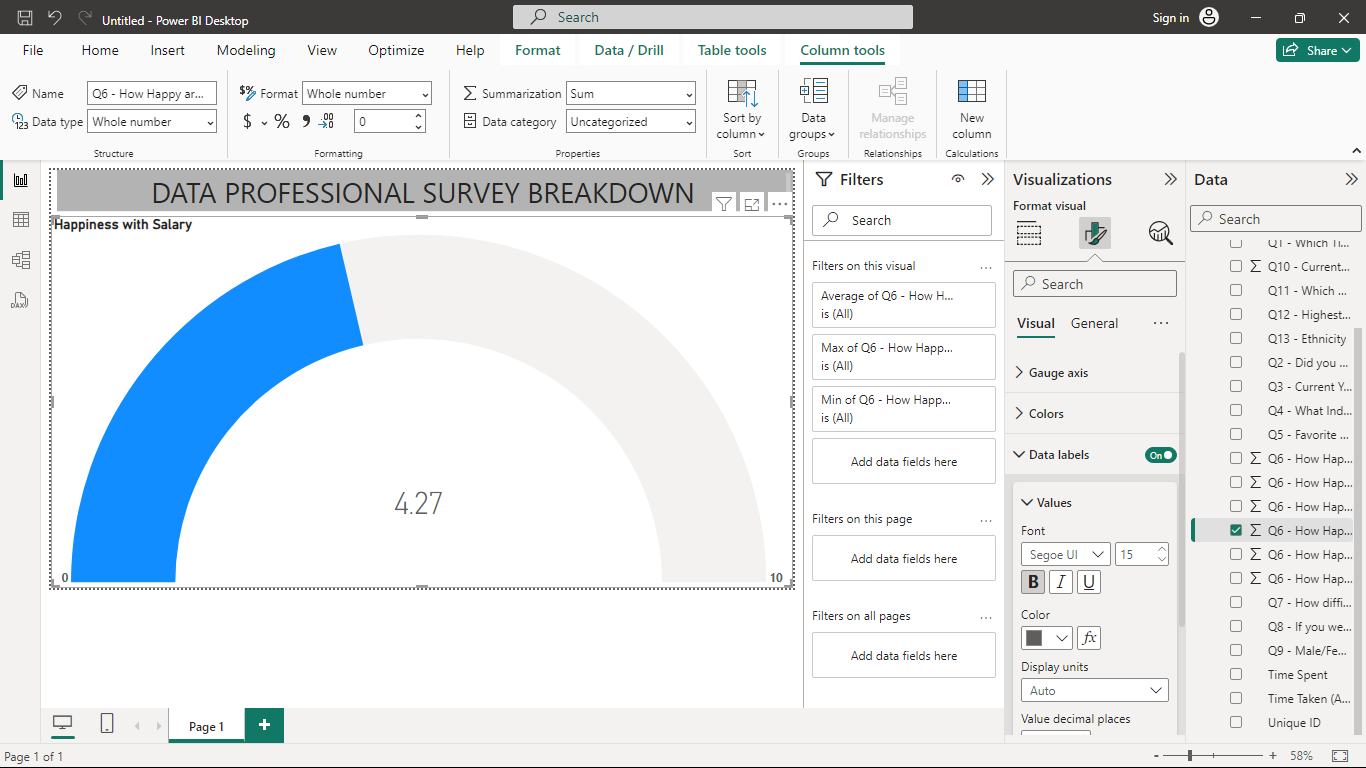Open the Report view in left sidebar
The width and height of the screenshot is (1366, 768).
pos(20,180)
